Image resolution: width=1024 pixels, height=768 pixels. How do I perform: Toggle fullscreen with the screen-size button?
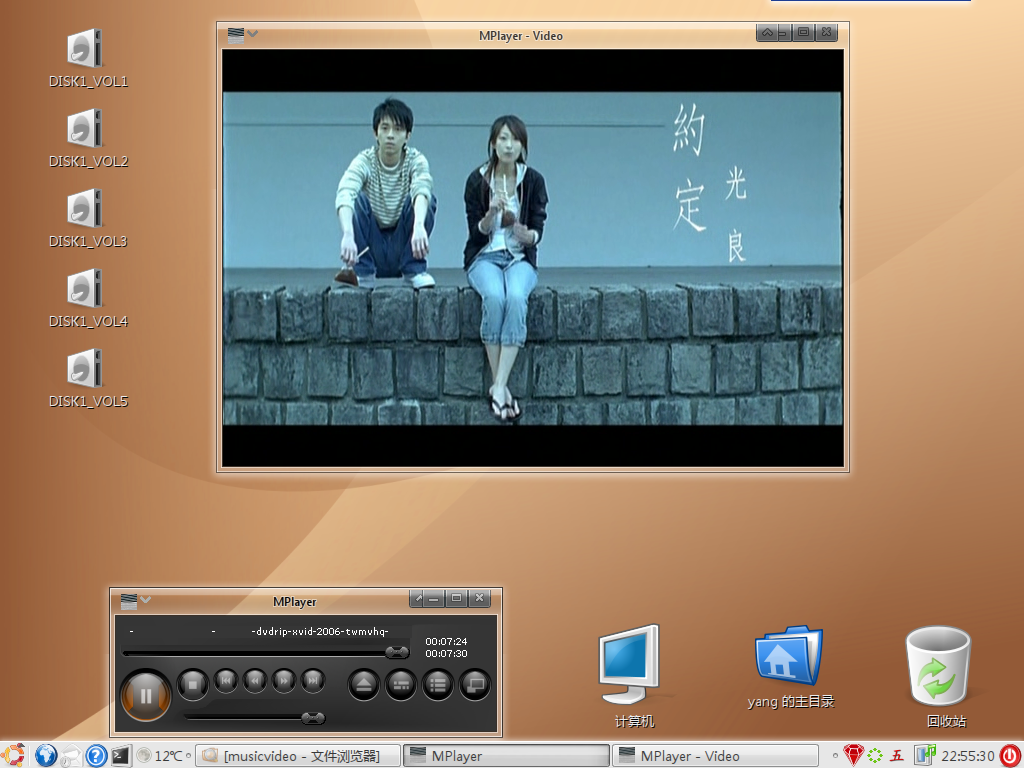click(475, 684)
